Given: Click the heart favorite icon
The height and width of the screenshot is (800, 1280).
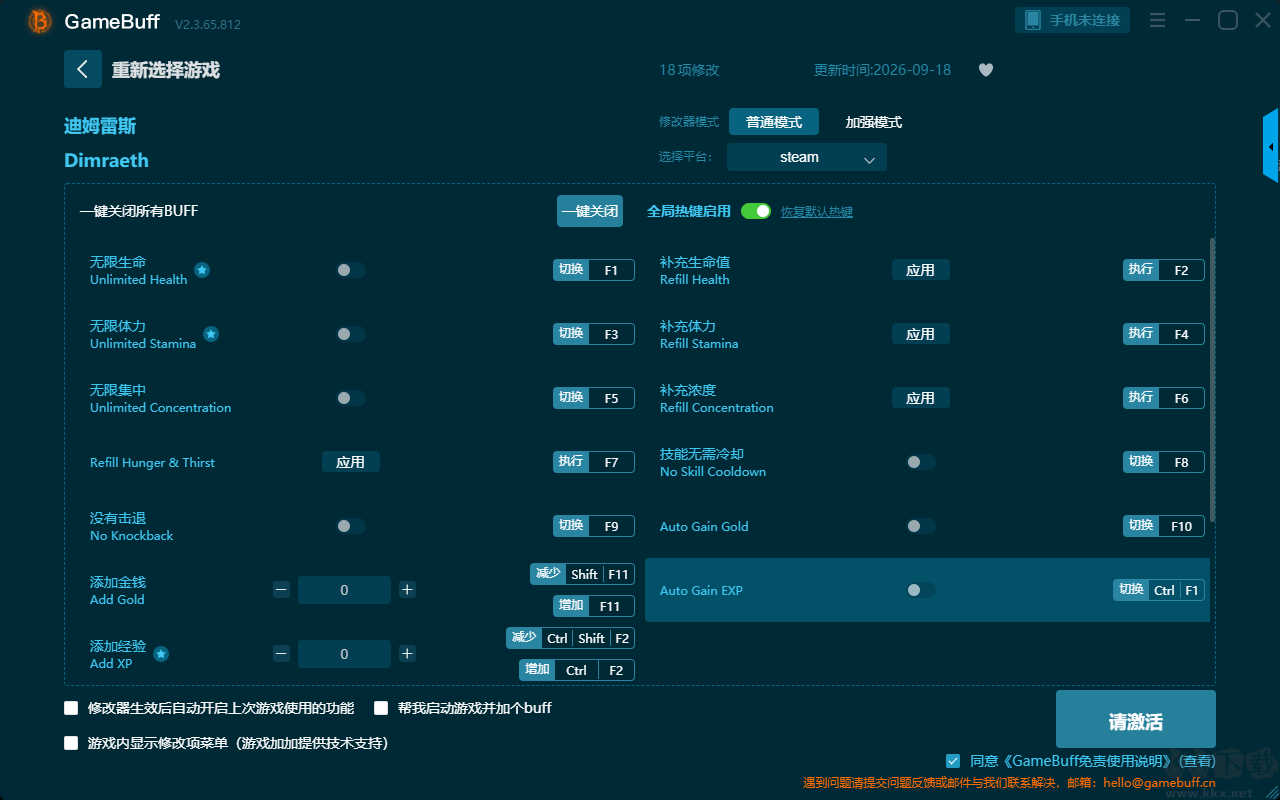Looking at the screenshot, I should tap(986, 70).
